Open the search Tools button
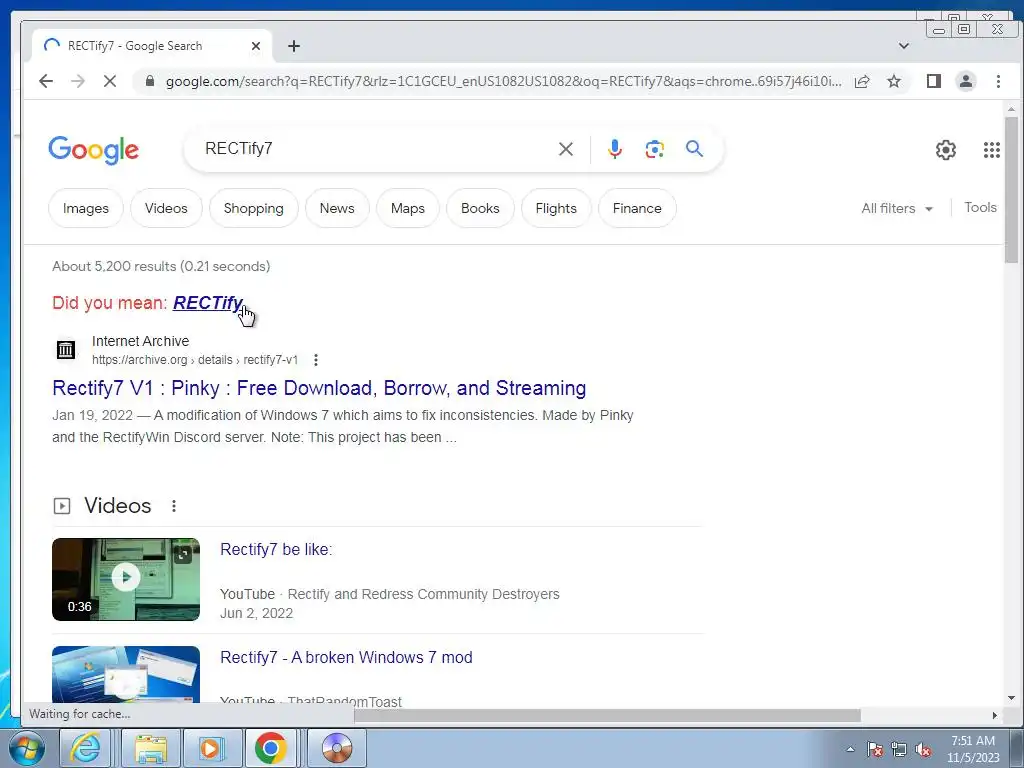 [x=980, y=208]
